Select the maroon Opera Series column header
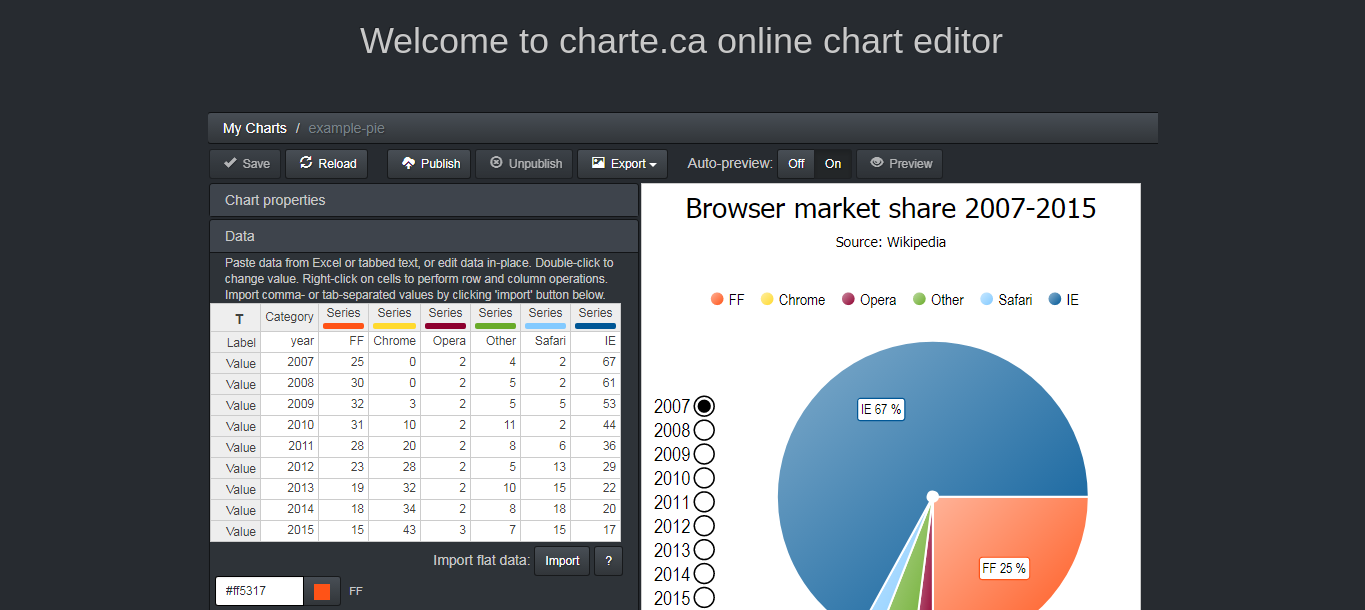Screen dimensions: 1365x610 pyautogui.click(x=445, y=318)
